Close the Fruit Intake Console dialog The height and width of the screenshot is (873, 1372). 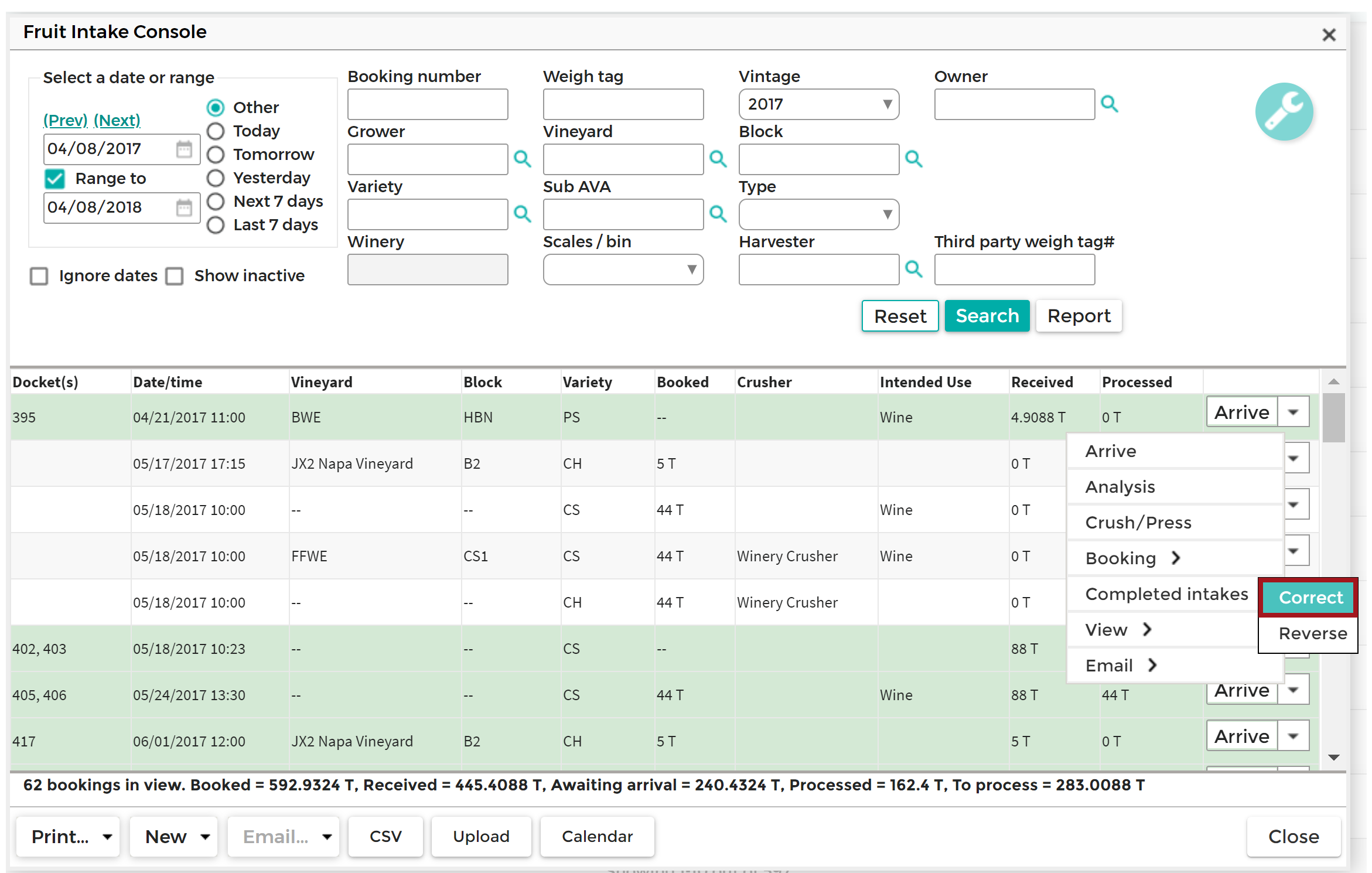click(1329, 35)
